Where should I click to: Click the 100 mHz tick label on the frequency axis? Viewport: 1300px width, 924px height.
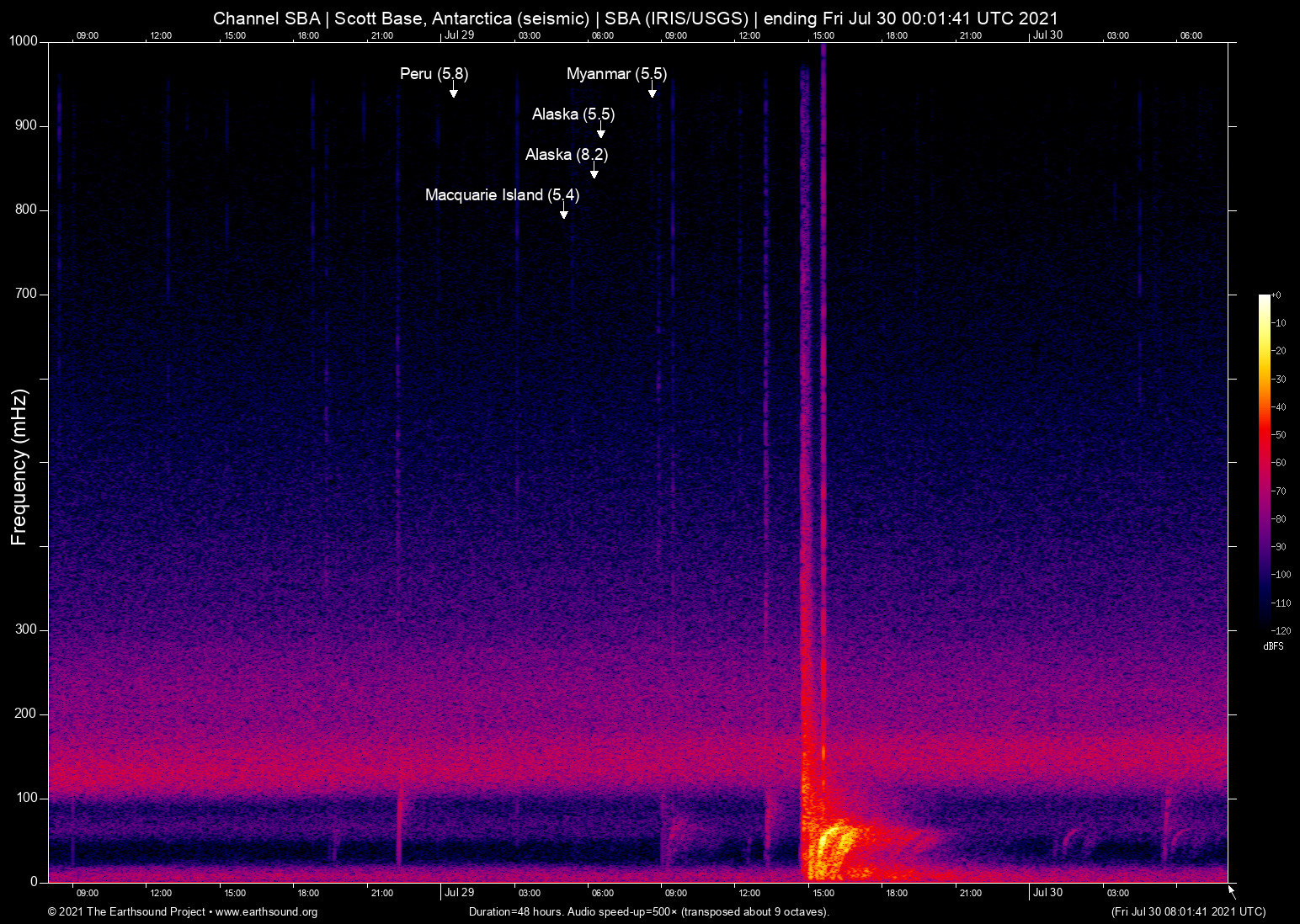tap(26, 798)
